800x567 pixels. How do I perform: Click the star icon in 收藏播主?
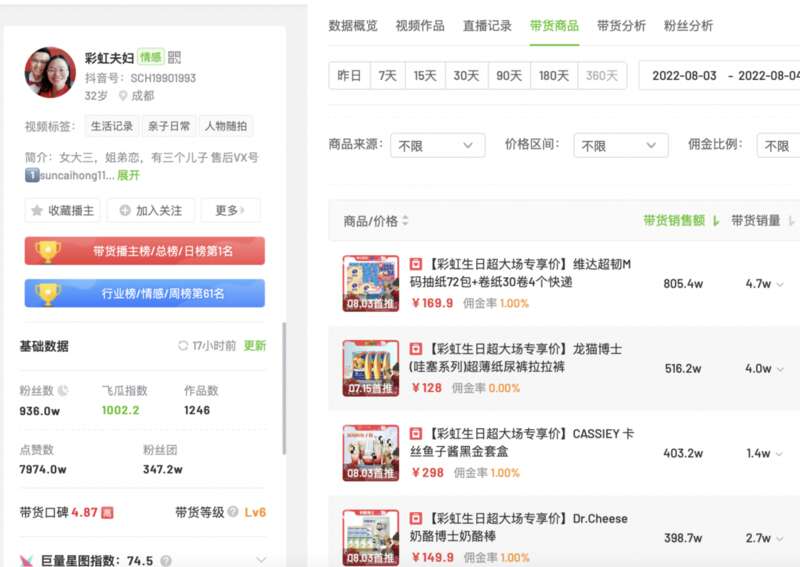37,210
